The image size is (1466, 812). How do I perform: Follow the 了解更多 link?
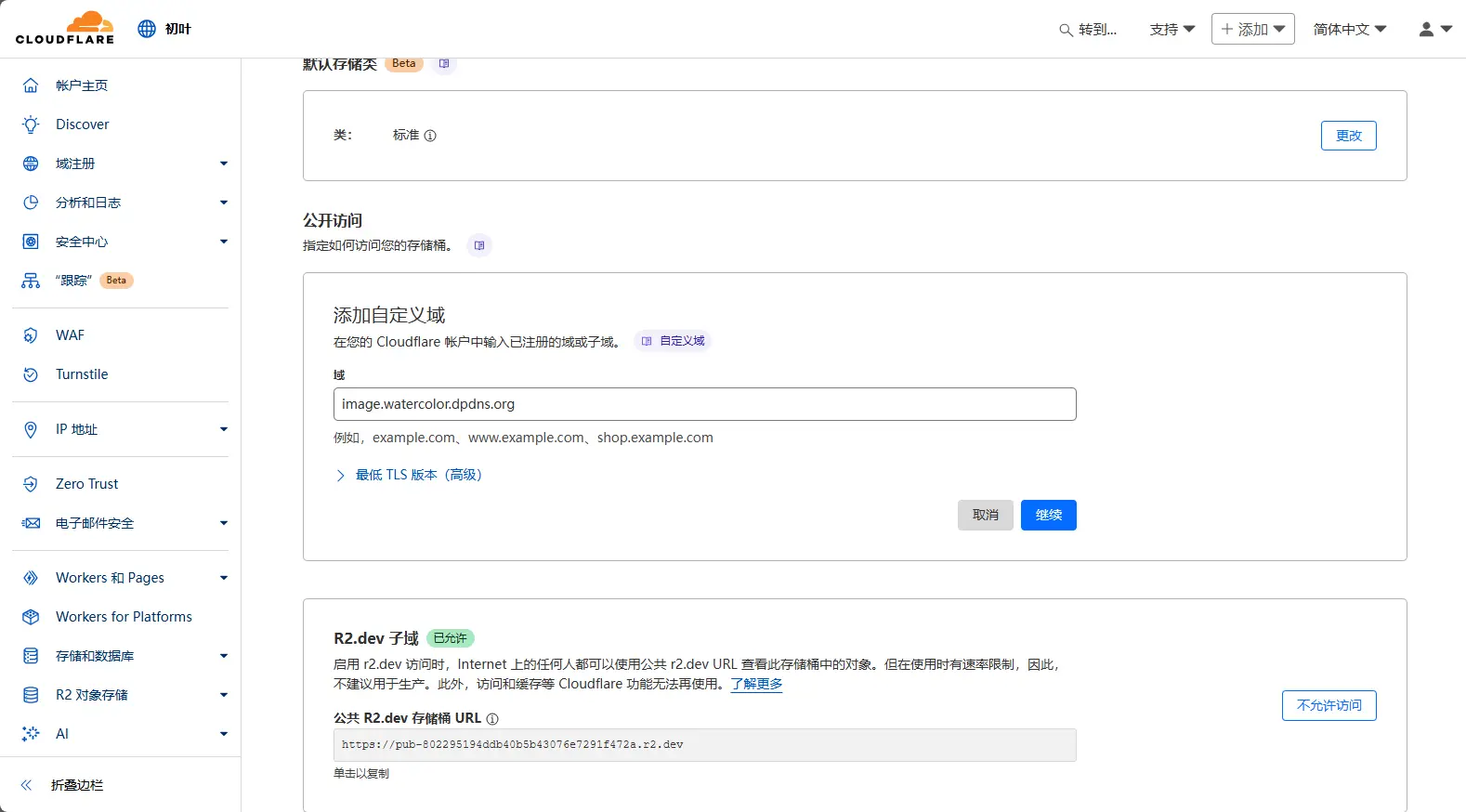pyautogui.click(x=756, y=684)
